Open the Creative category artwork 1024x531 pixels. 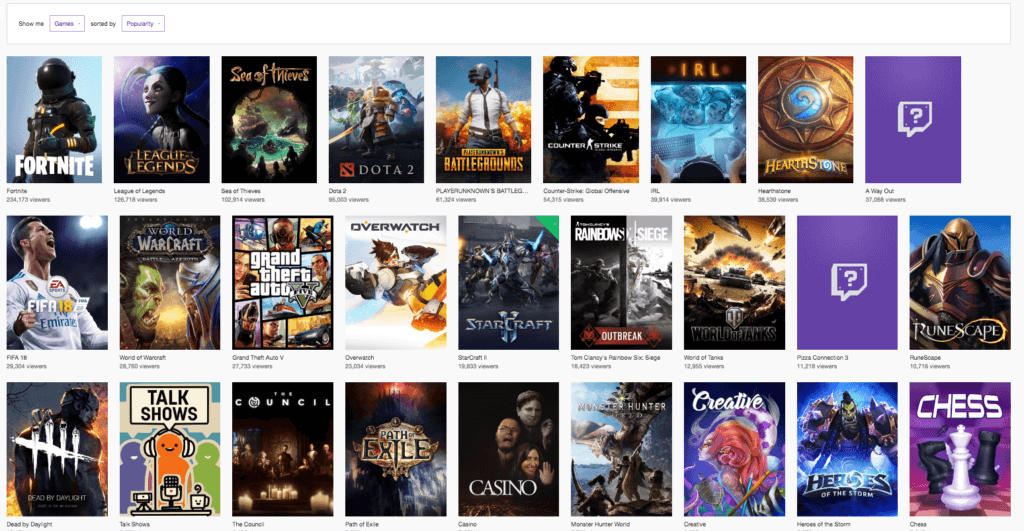pos(734,449)
